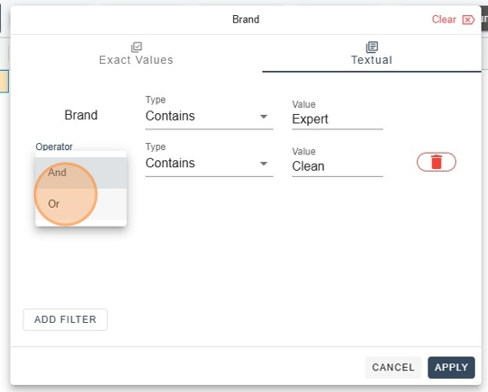Screen dimensions: 488x392
Task: Click the Value field containing Clean
Action: pos(337,166)
